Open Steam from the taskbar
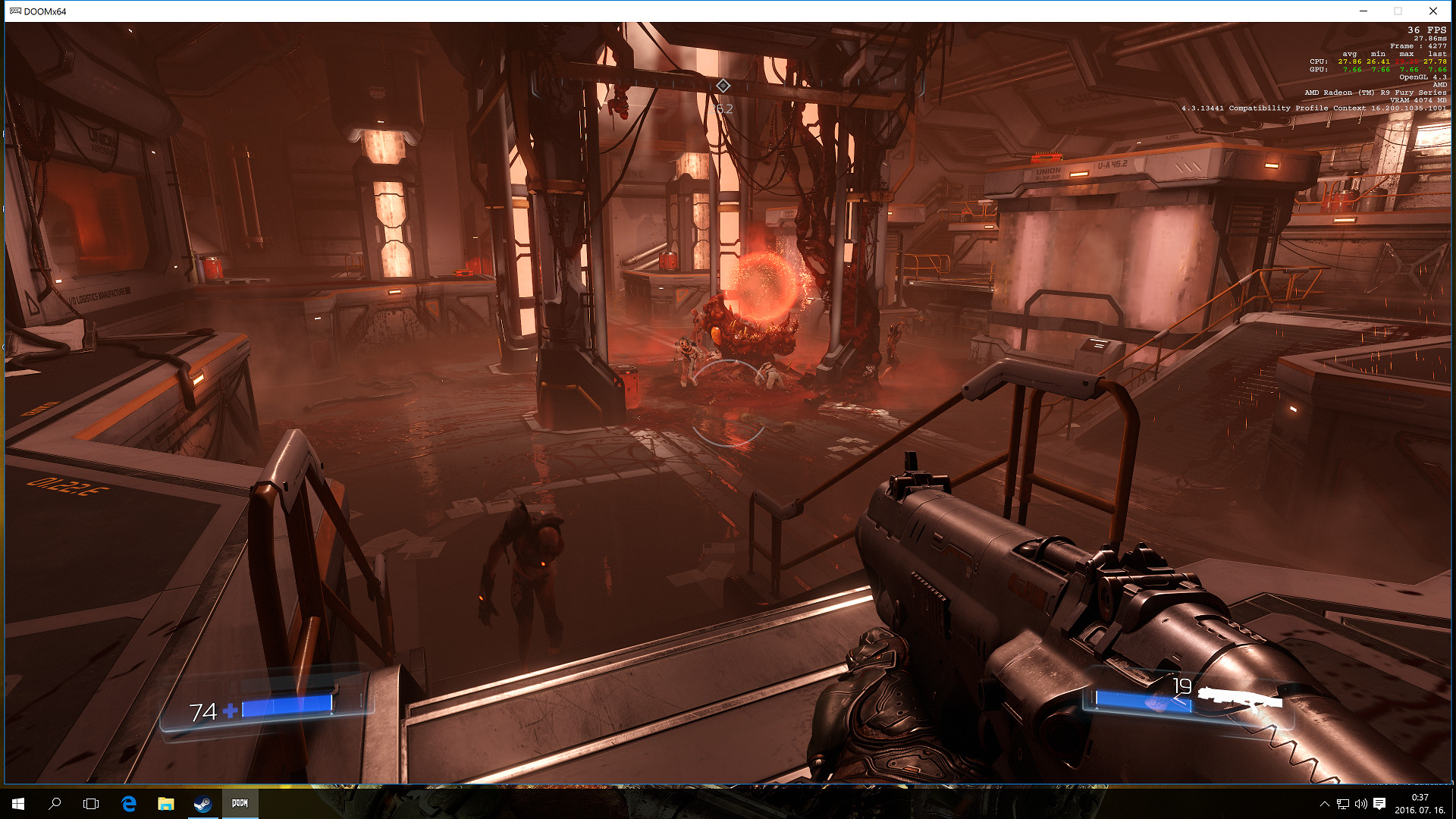Image resolution: width=1456 pixels, height=819 pixels. point(202,804)
